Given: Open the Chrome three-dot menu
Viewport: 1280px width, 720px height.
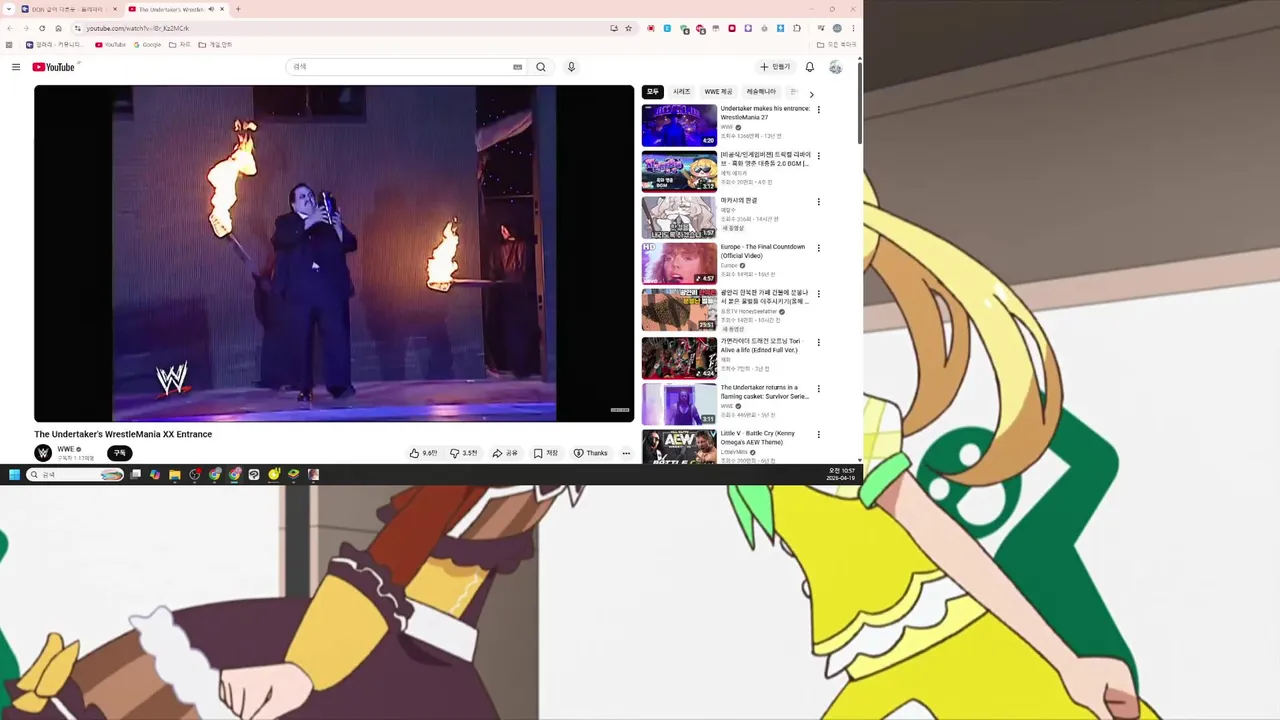Looking at the screenshot, I should pyautogui.click(x=853, y=28).
